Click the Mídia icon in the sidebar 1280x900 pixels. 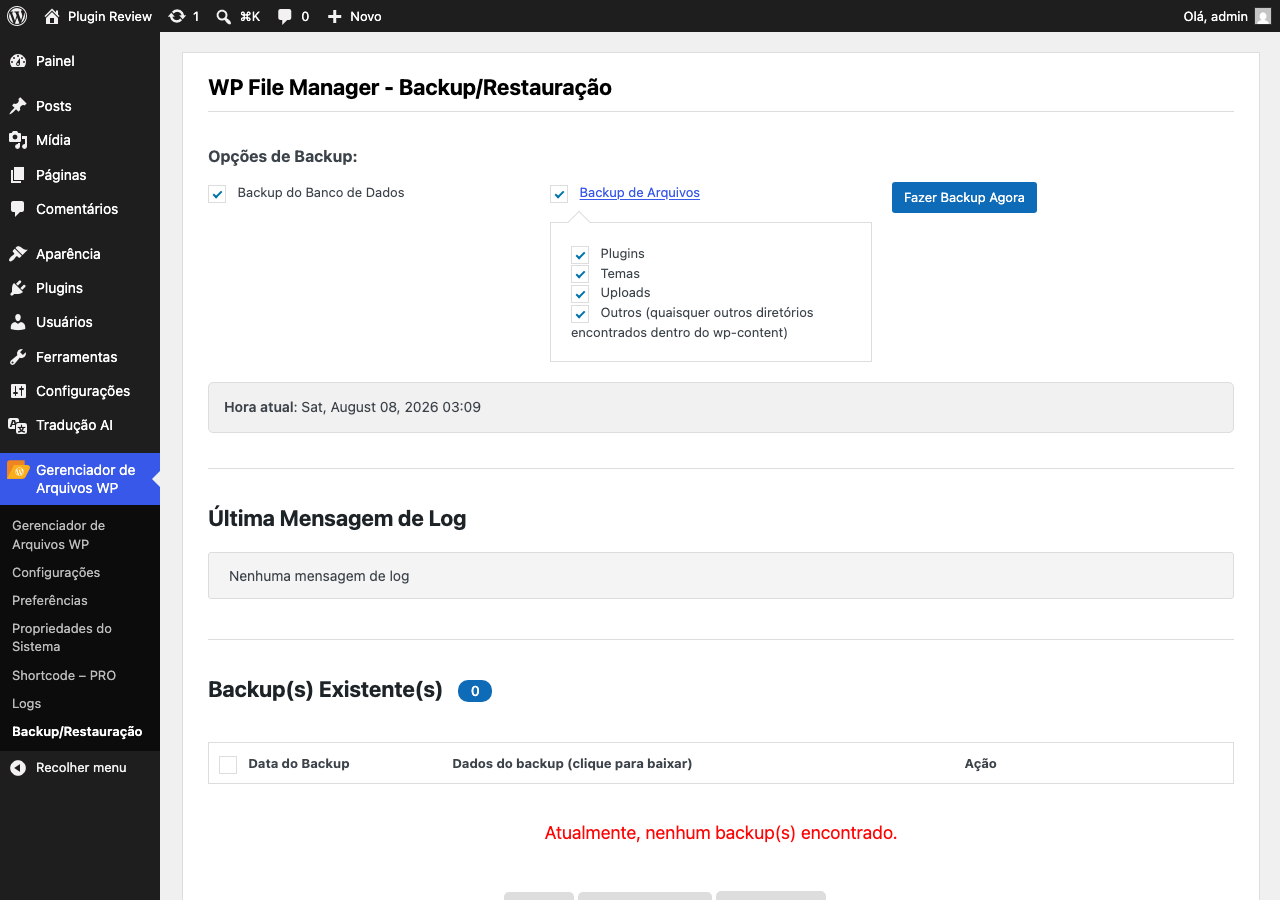coord(18,140)
